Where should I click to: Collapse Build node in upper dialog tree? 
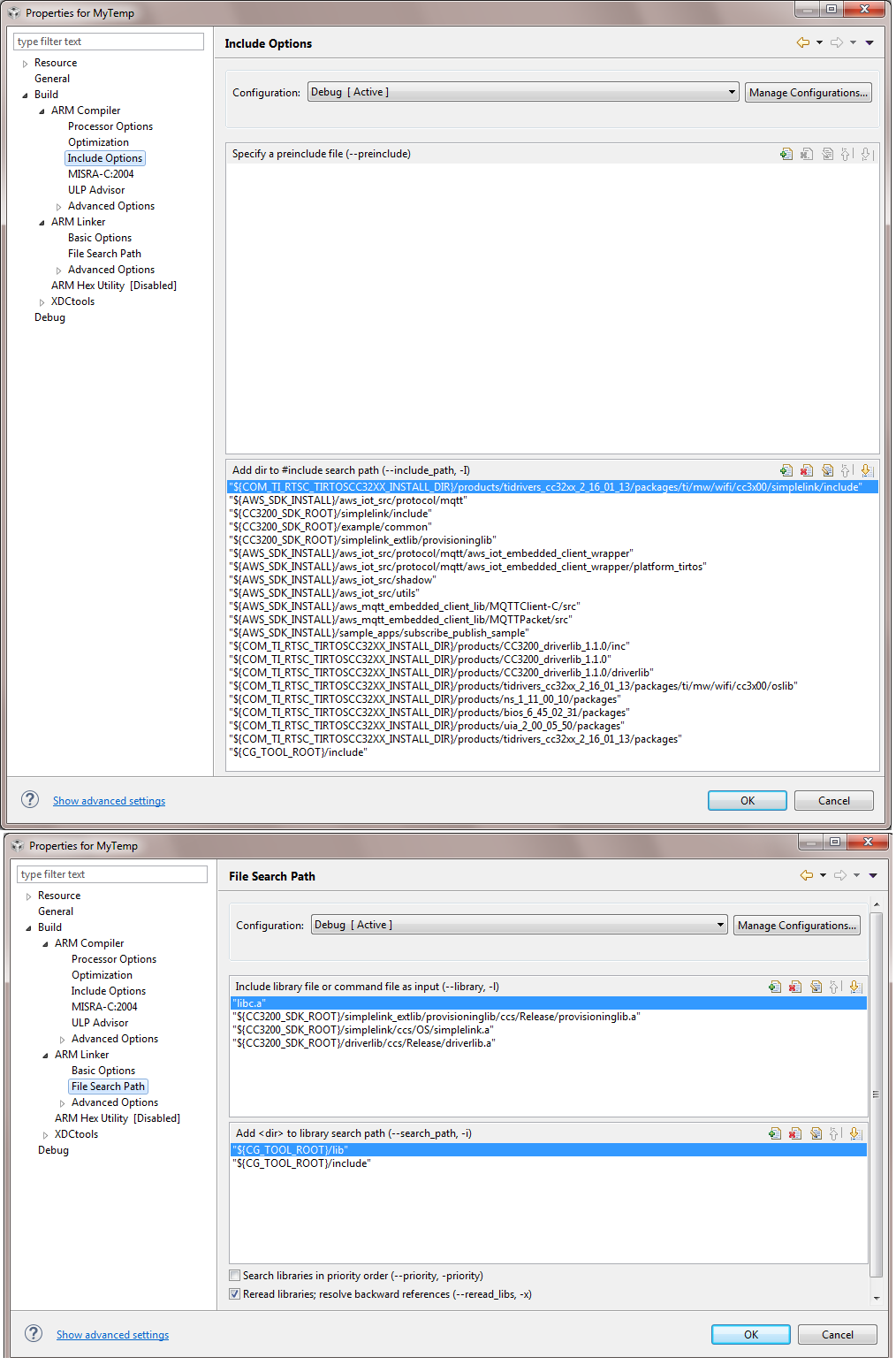coord(25,95)
